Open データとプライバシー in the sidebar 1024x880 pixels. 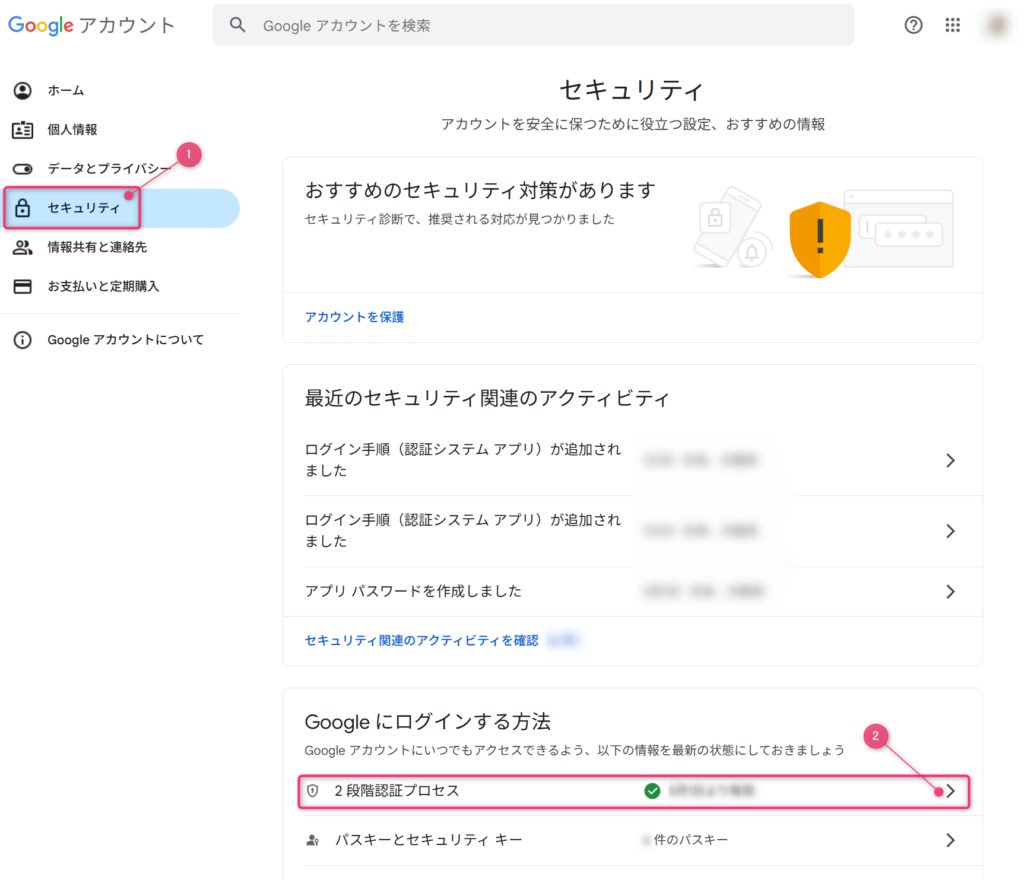[108, 169]
